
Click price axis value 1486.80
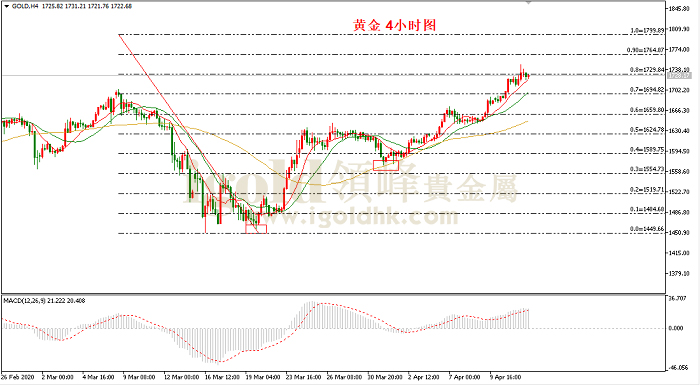click(x=679, y=213)
